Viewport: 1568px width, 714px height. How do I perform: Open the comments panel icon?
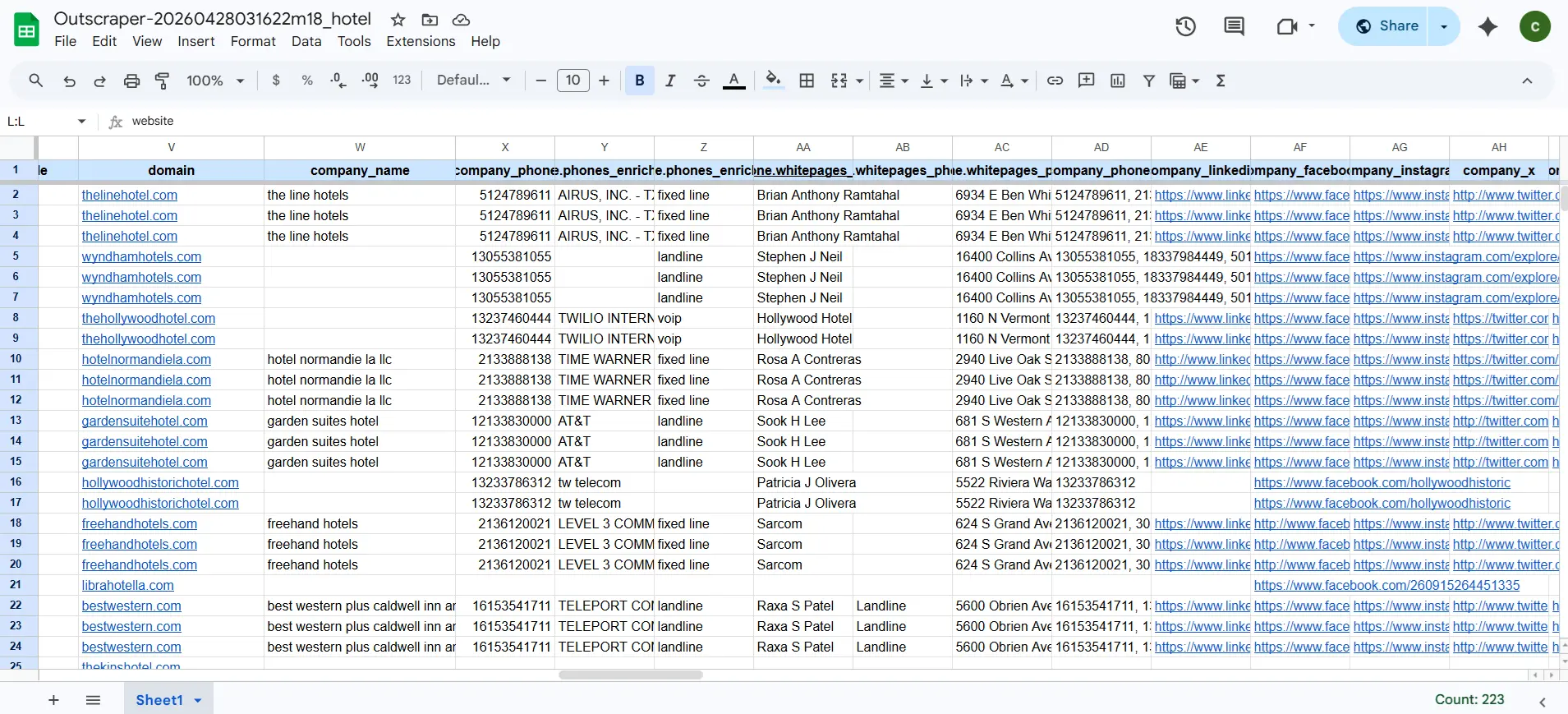pyautogui.click(x=1234, y=26)
